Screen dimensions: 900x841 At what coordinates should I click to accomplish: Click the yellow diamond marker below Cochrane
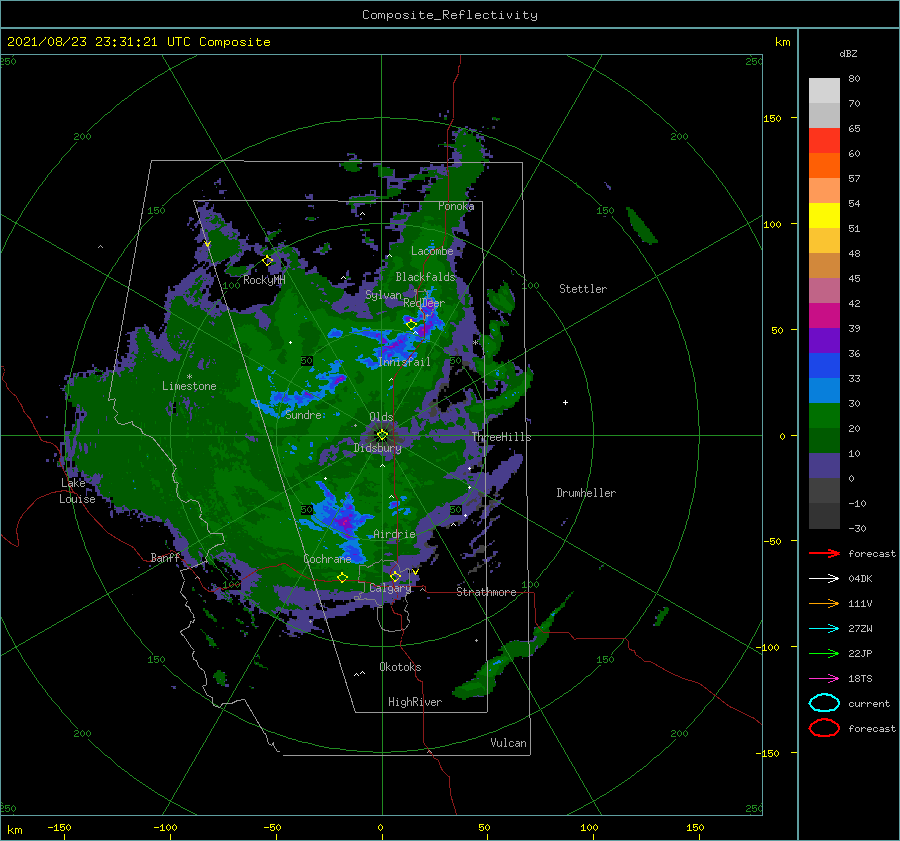pos(343,578)
